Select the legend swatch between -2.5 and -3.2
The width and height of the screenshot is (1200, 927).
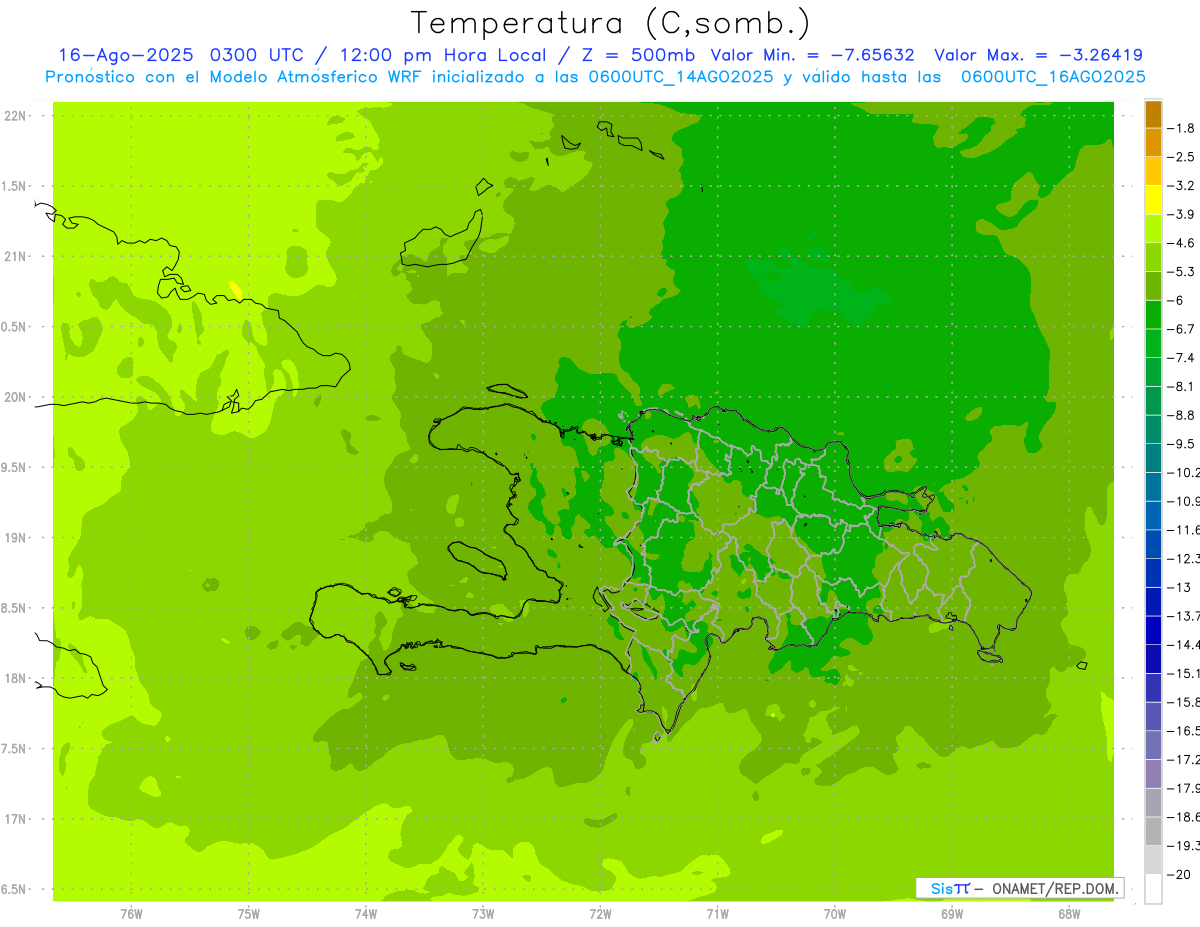(1153, 171)
